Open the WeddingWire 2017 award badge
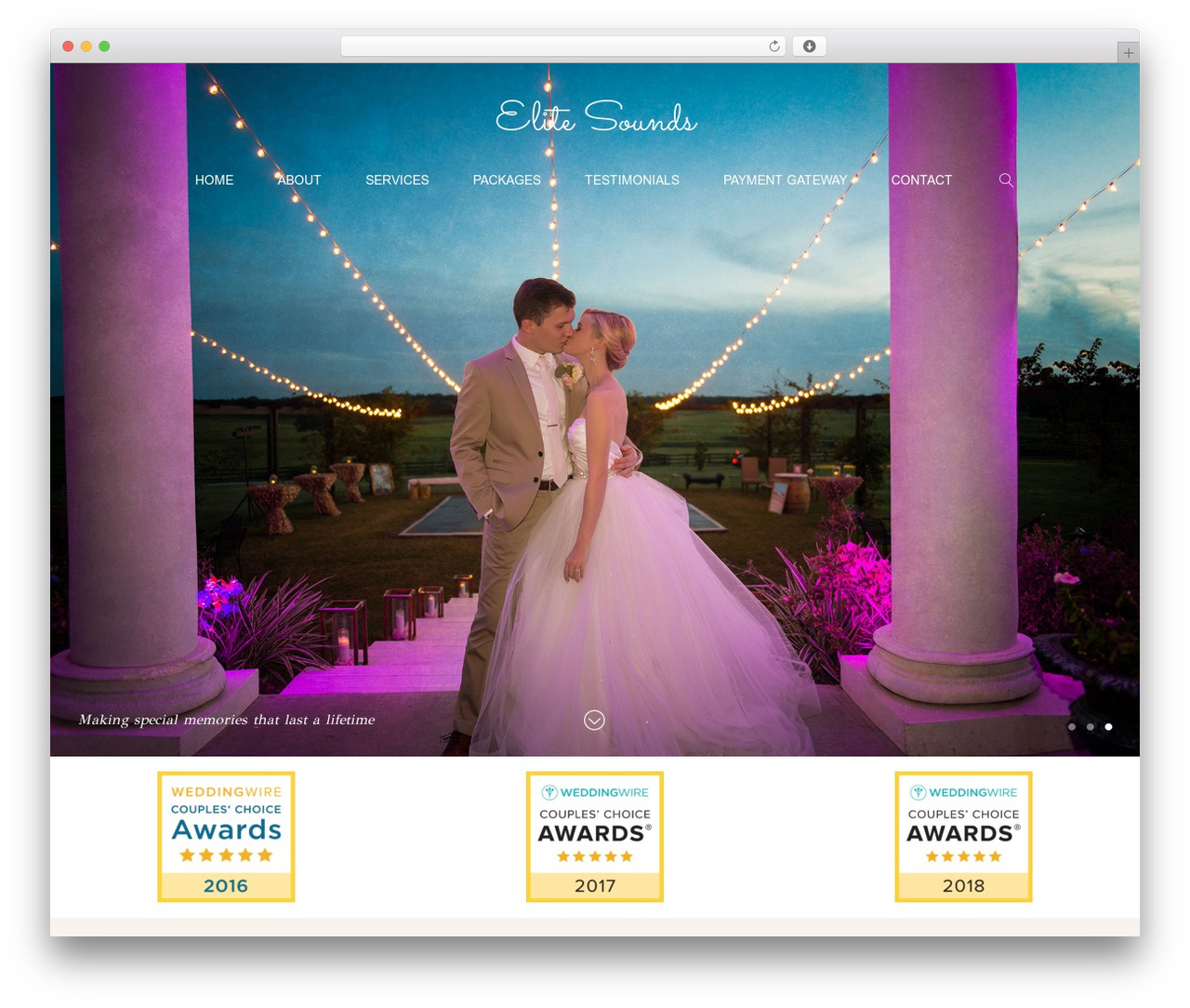Image resolution: width=1190 pixels, height=1008 pixels. tap(595, 837)
